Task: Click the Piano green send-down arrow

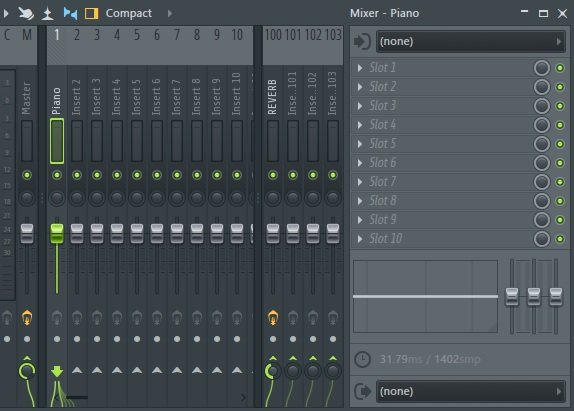Action: tap(57, 371)
